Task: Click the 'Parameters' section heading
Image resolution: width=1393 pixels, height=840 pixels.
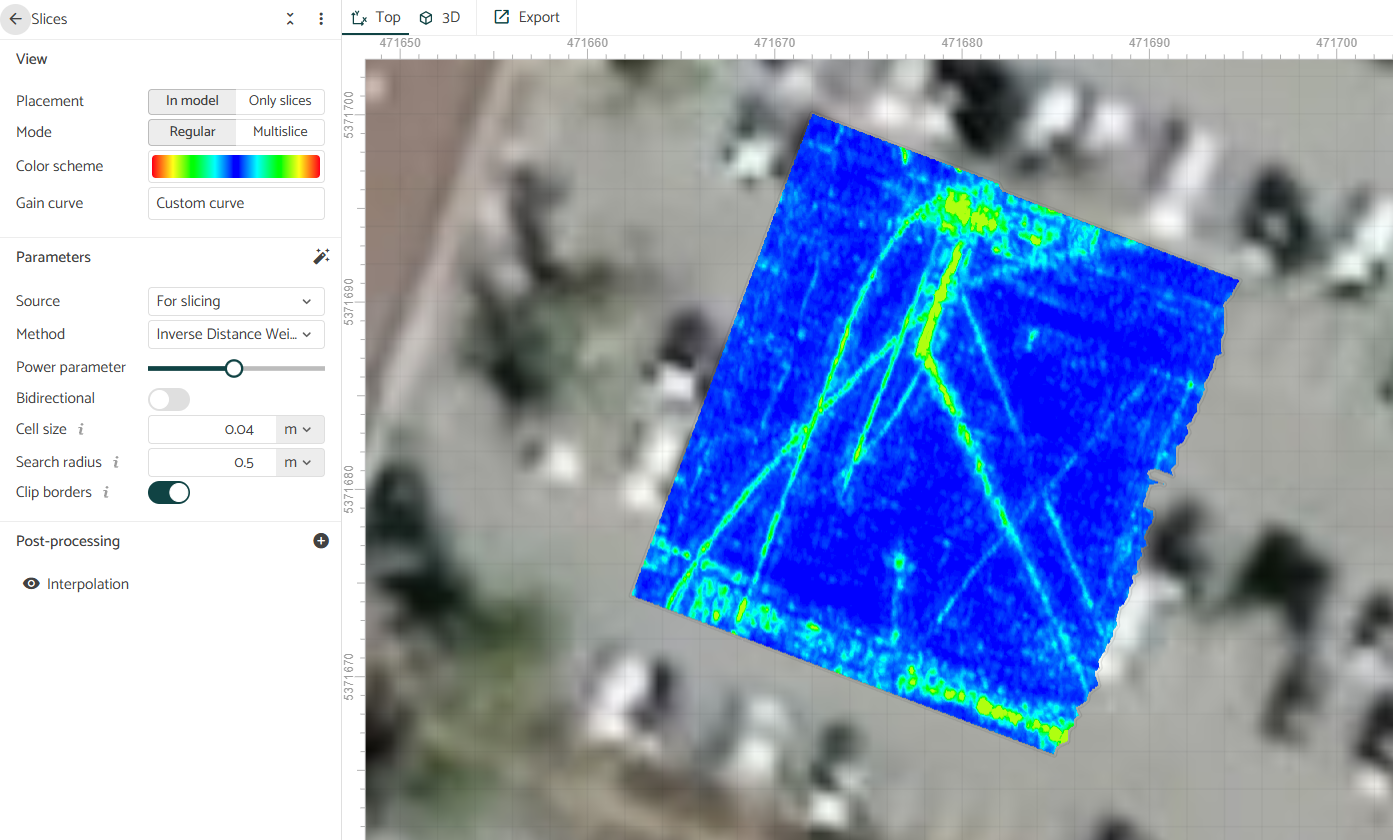Action: [53, 257]
